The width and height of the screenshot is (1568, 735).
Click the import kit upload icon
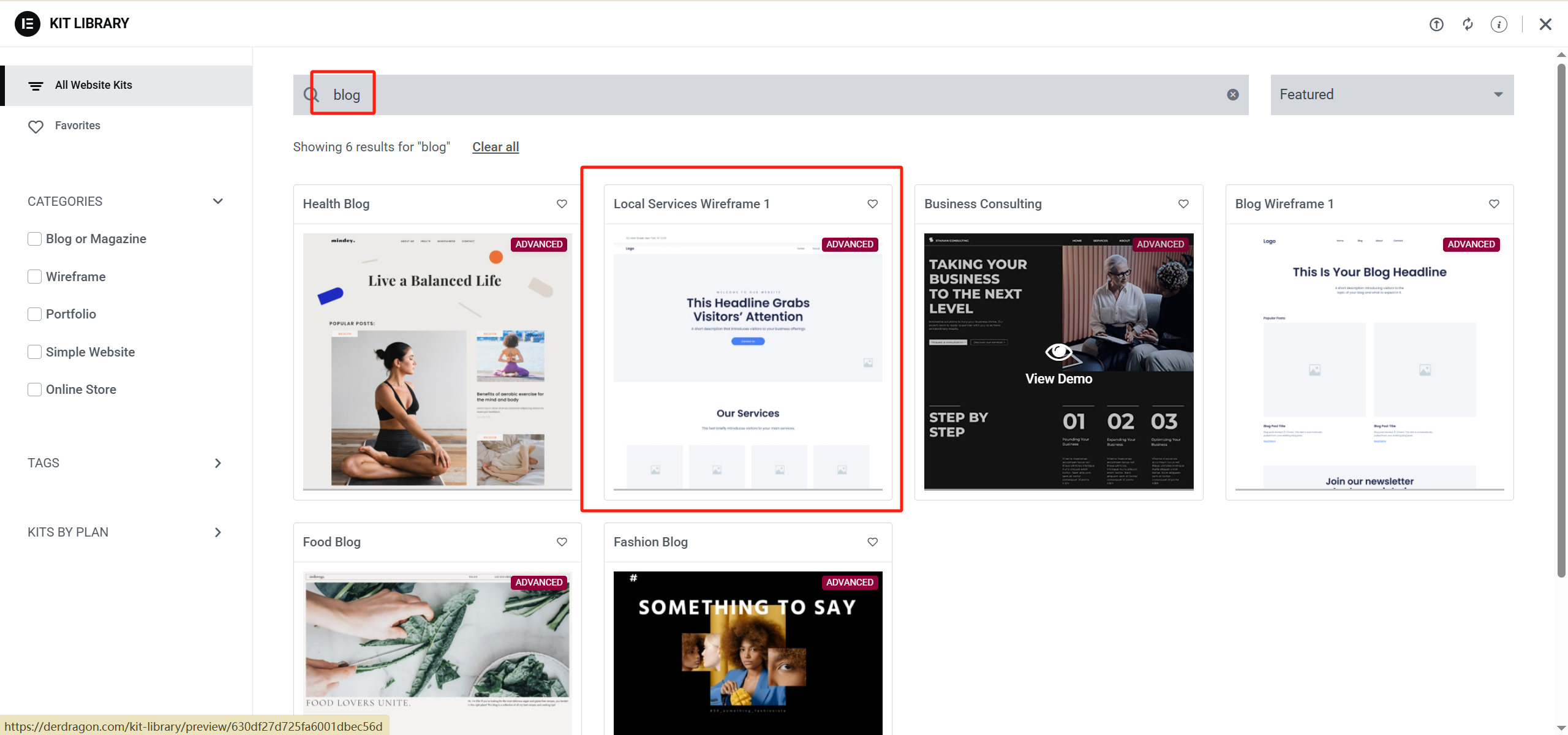[1436, 24]
